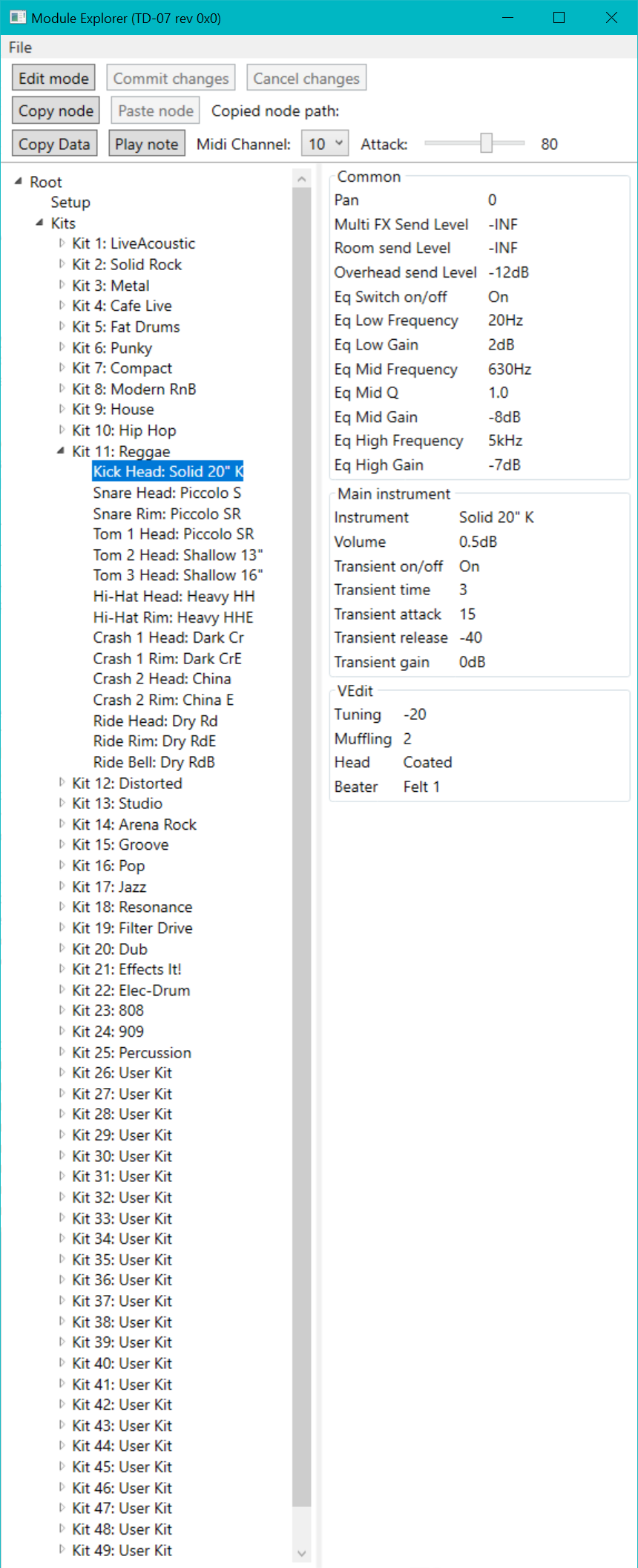Click the tree scrollbar down arrow
This screenshot has width=638, height=1568.
301,1552
